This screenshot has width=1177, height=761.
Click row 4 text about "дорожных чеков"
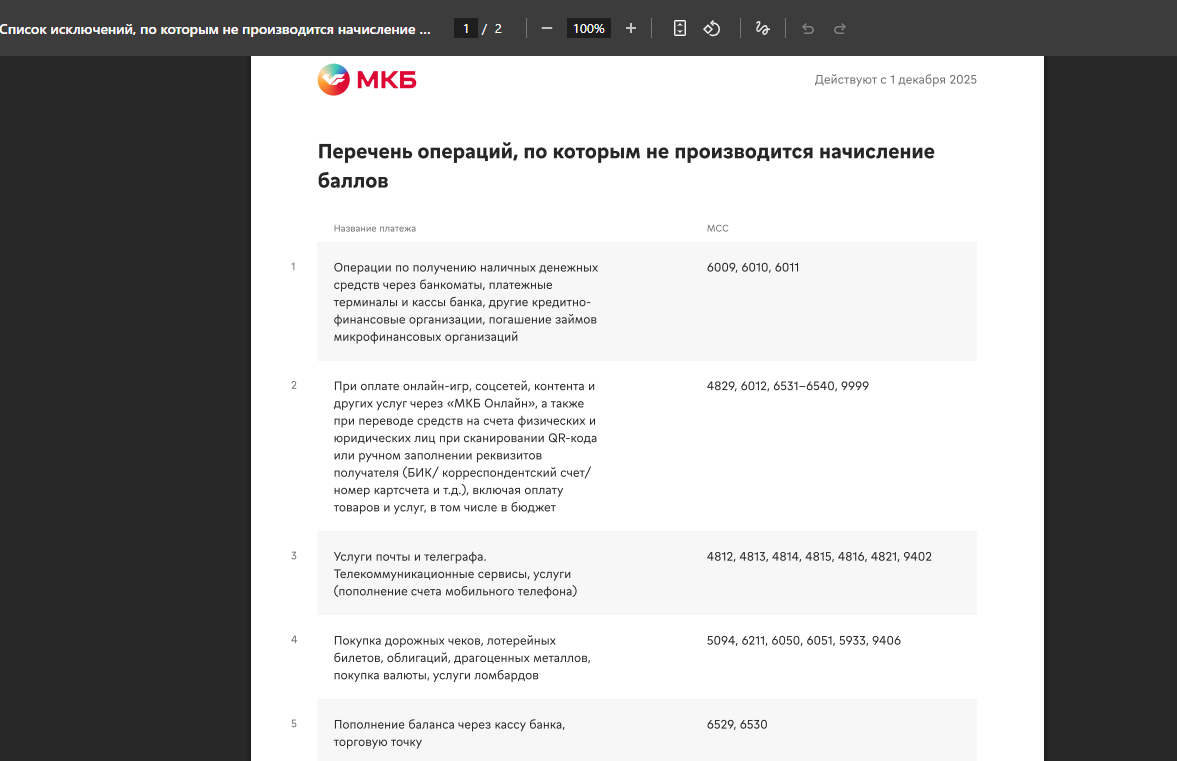coord(444,641)
